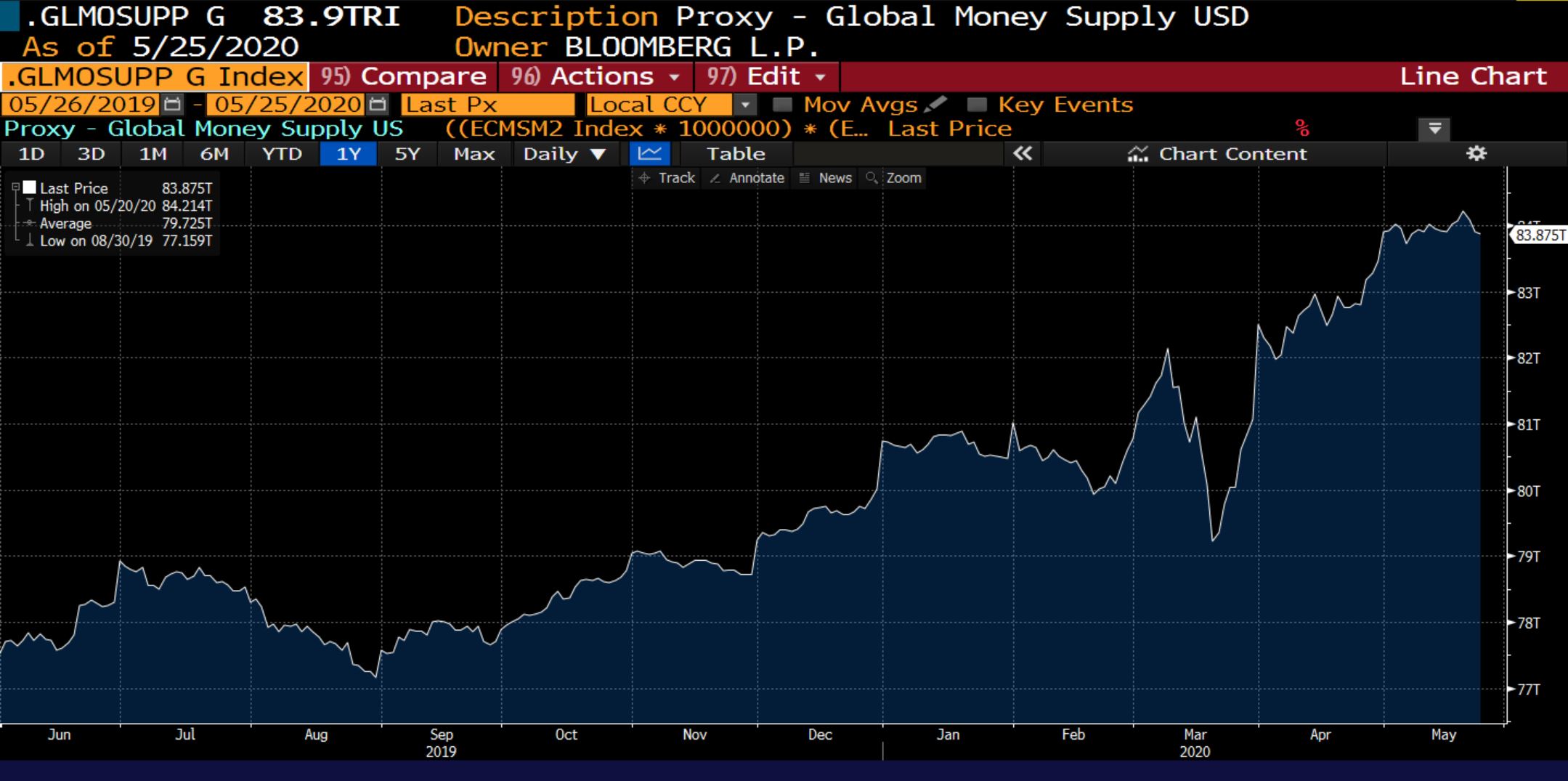Expand the Edit menu
This screenshot has width=1568, height=781.
click(x=767, y=76)
